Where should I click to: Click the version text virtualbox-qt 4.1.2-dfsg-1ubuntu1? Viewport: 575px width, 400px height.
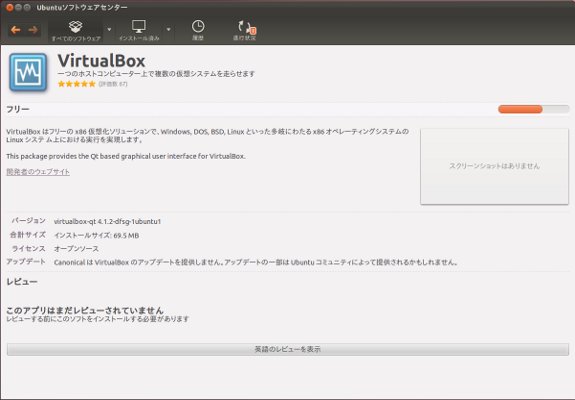[107, 221]
